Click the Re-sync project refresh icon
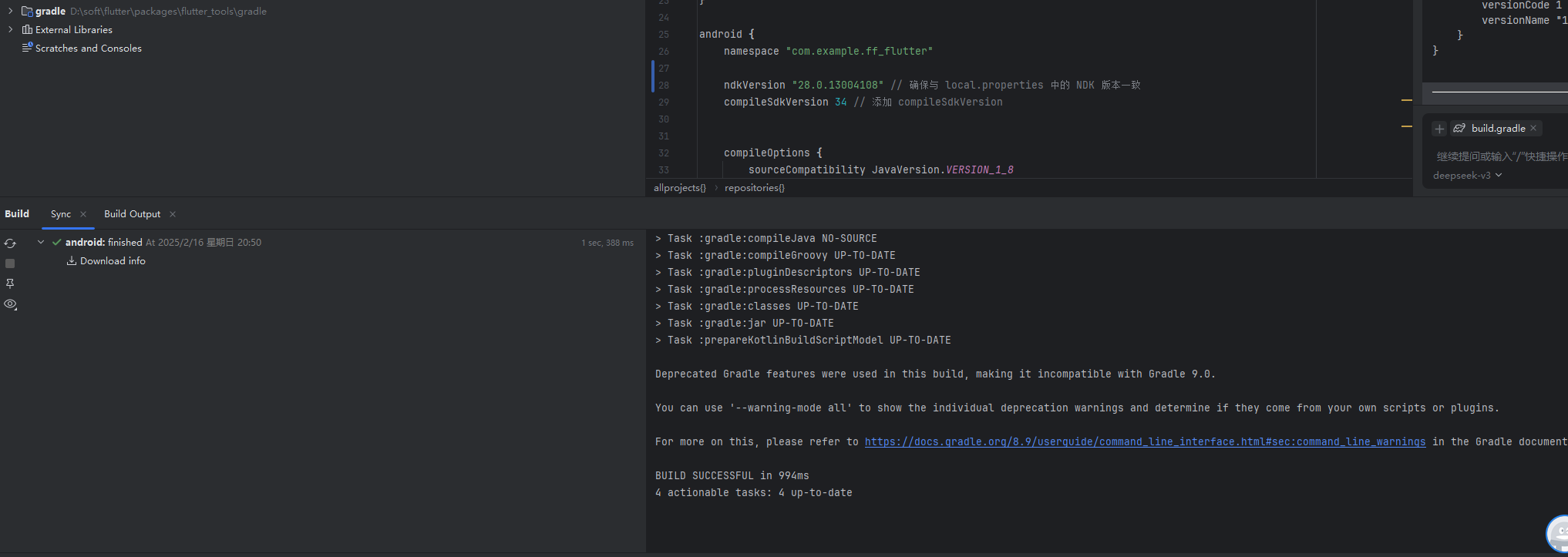The image size is (1568, 557). click(x=10, y=243)
